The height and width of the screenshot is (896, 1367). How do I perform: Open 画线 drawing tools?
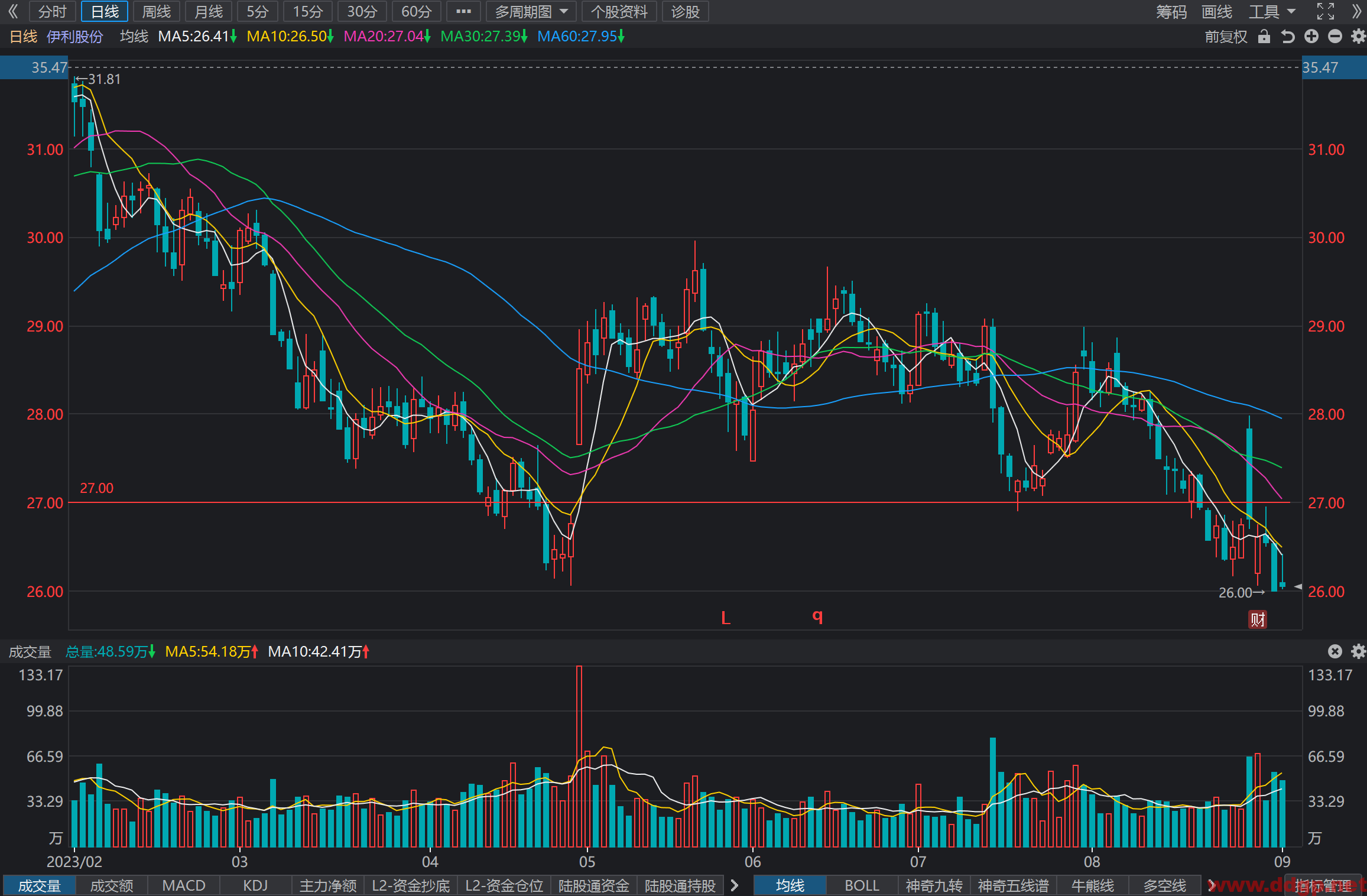click(x=1217, y=11)
